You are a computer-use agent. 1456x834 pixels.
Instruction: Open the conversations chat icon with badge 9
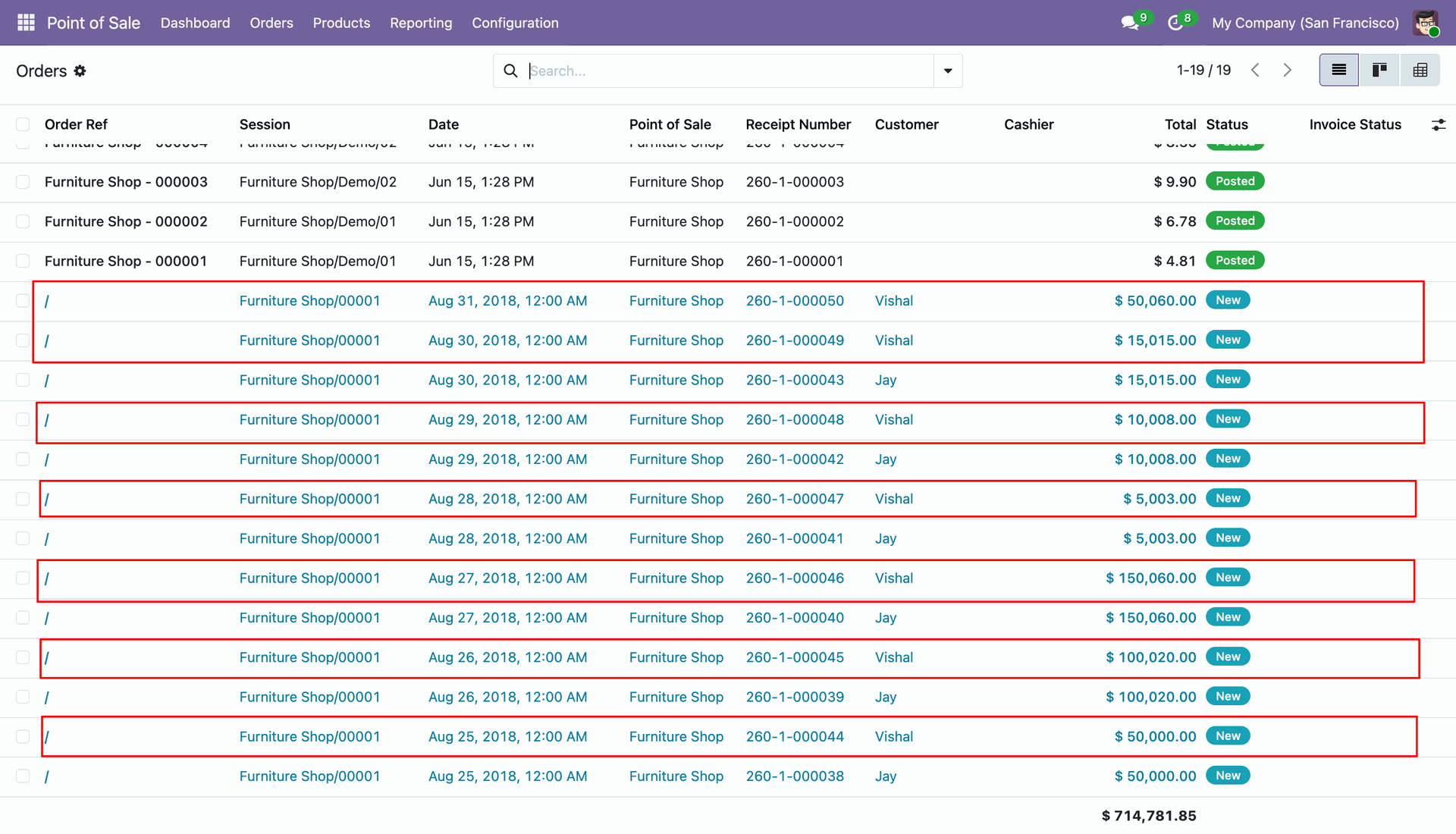(x=1131, y=23)
